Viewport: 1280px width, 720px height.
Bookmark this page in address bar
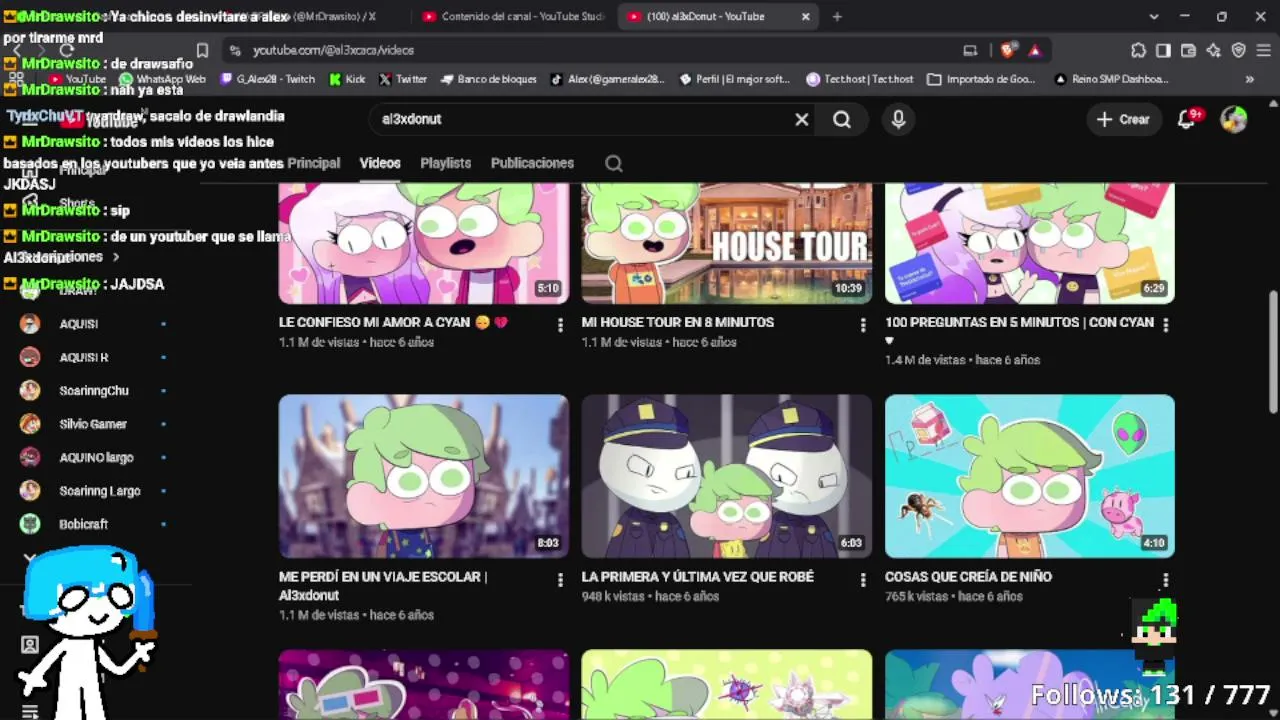202,50
